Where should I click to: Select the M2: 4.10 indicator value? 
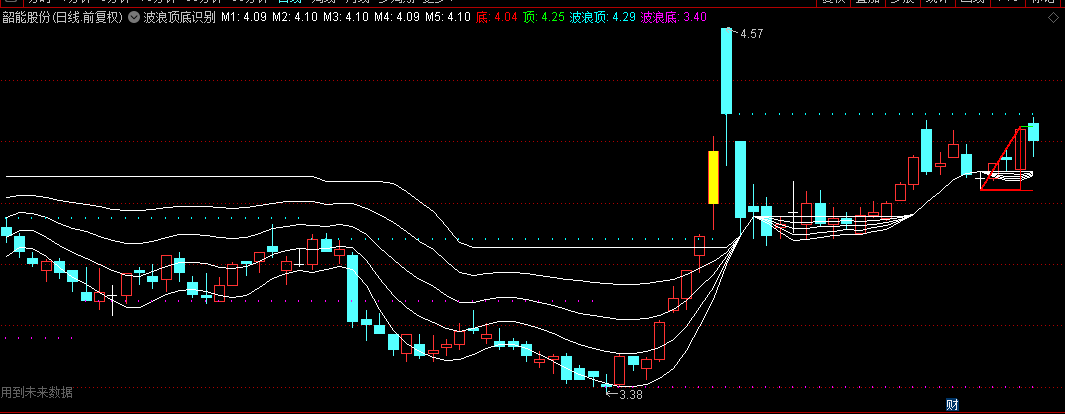click(295, 18)
